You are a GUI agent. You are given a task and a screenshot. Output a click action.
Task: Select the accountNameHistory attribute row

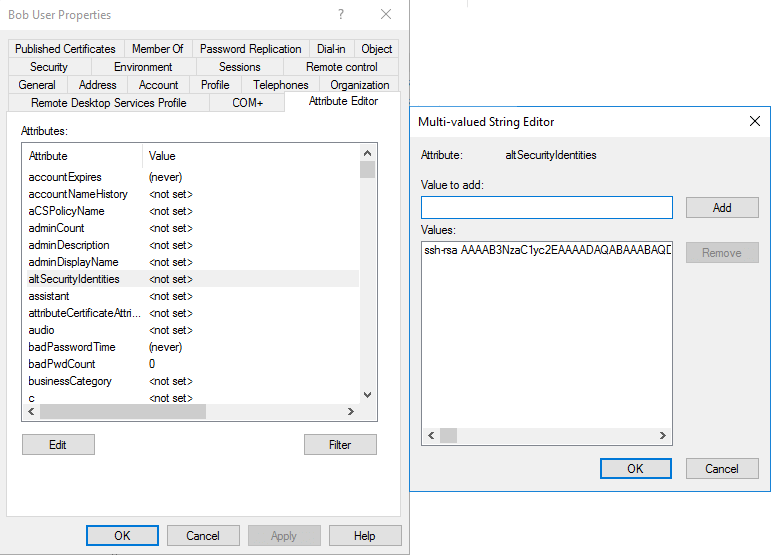(192, 194)
